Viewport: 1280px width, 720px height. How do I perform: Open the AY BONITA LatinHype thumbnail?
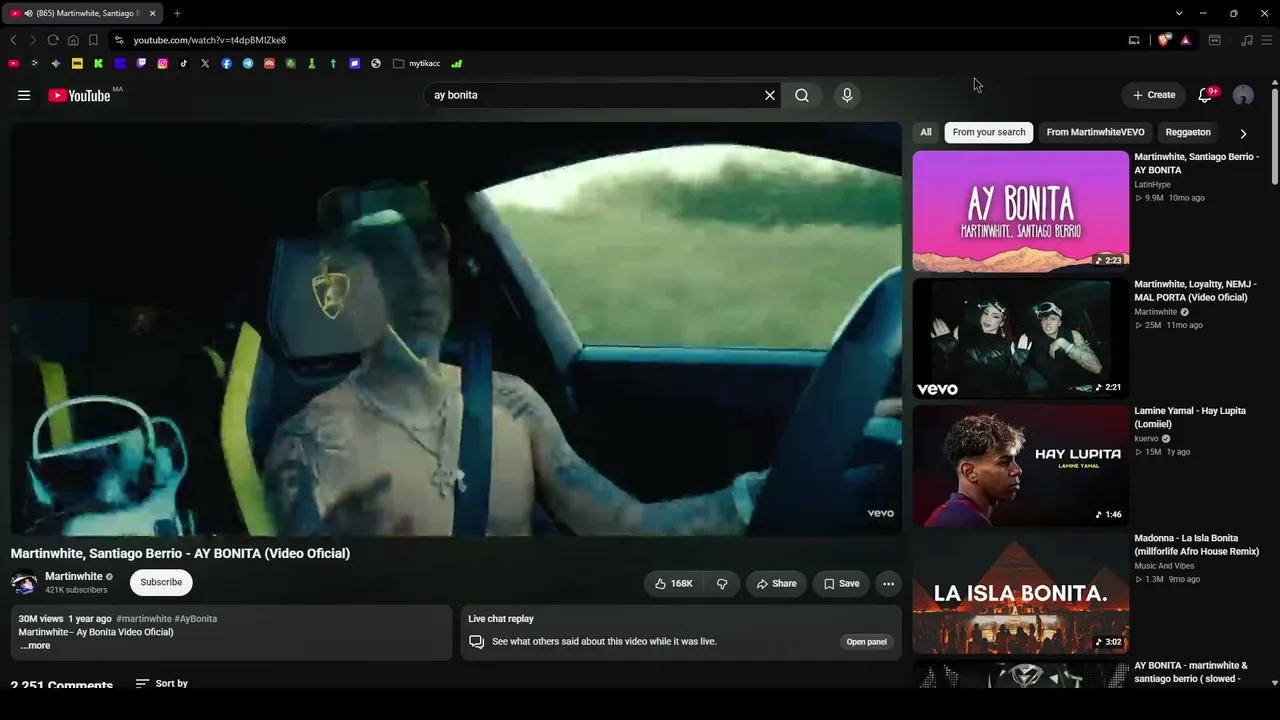(x=1021, y=211)
